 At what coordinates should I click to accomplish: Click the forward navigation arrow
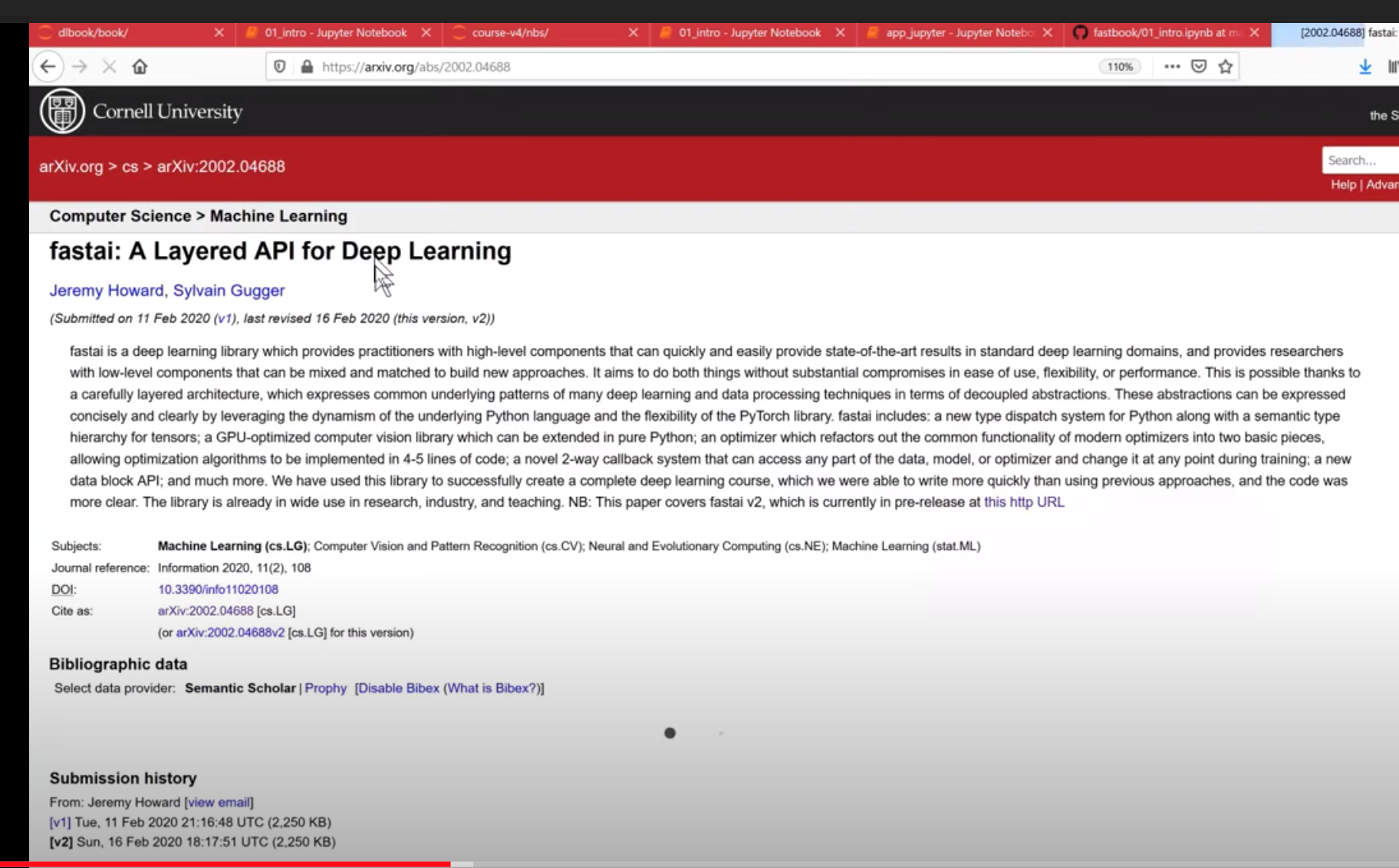pyautogui.click(x=79, y=67)
